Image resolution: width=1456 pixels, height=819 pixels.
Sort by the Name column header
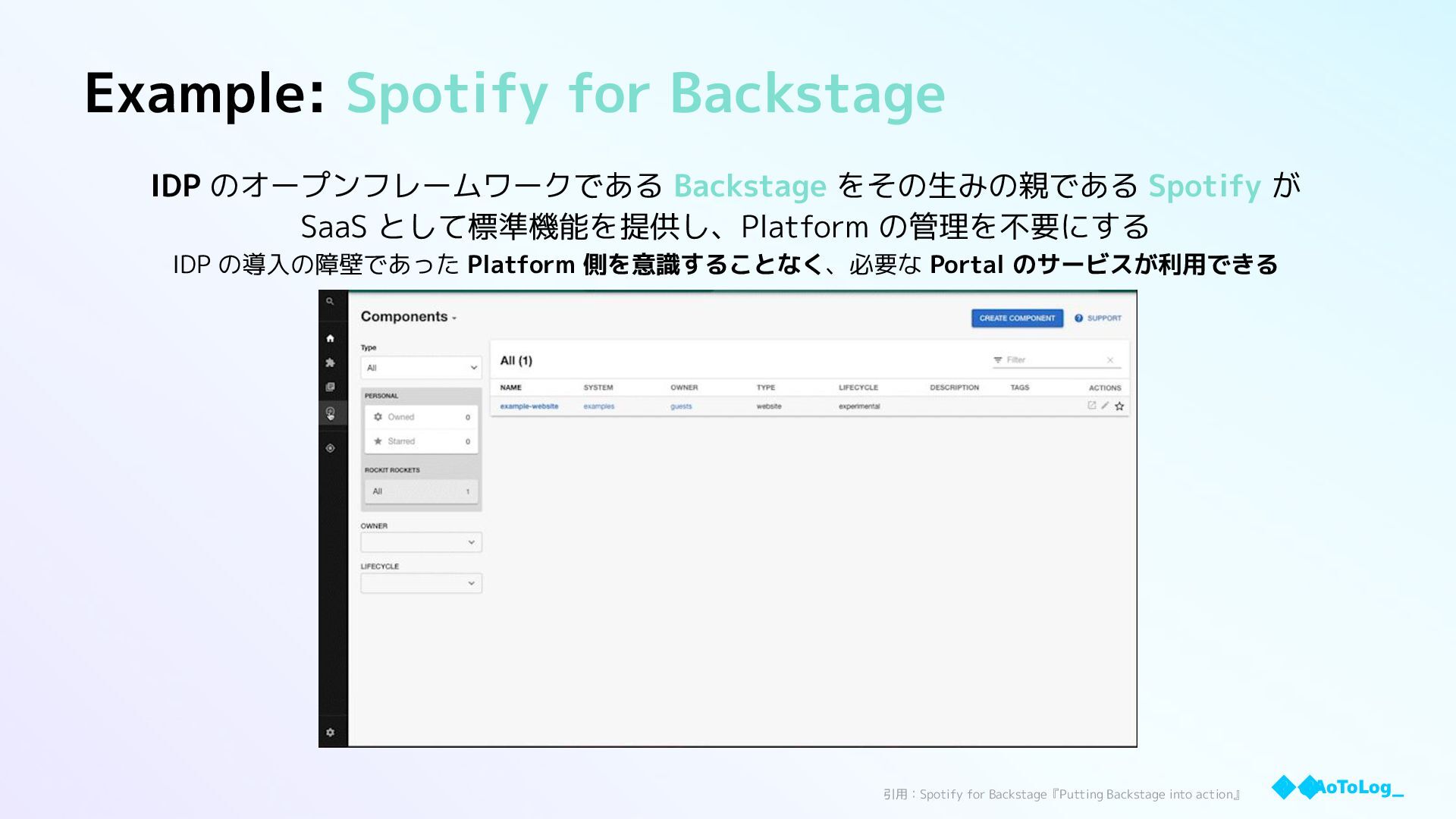coord(511,388)
